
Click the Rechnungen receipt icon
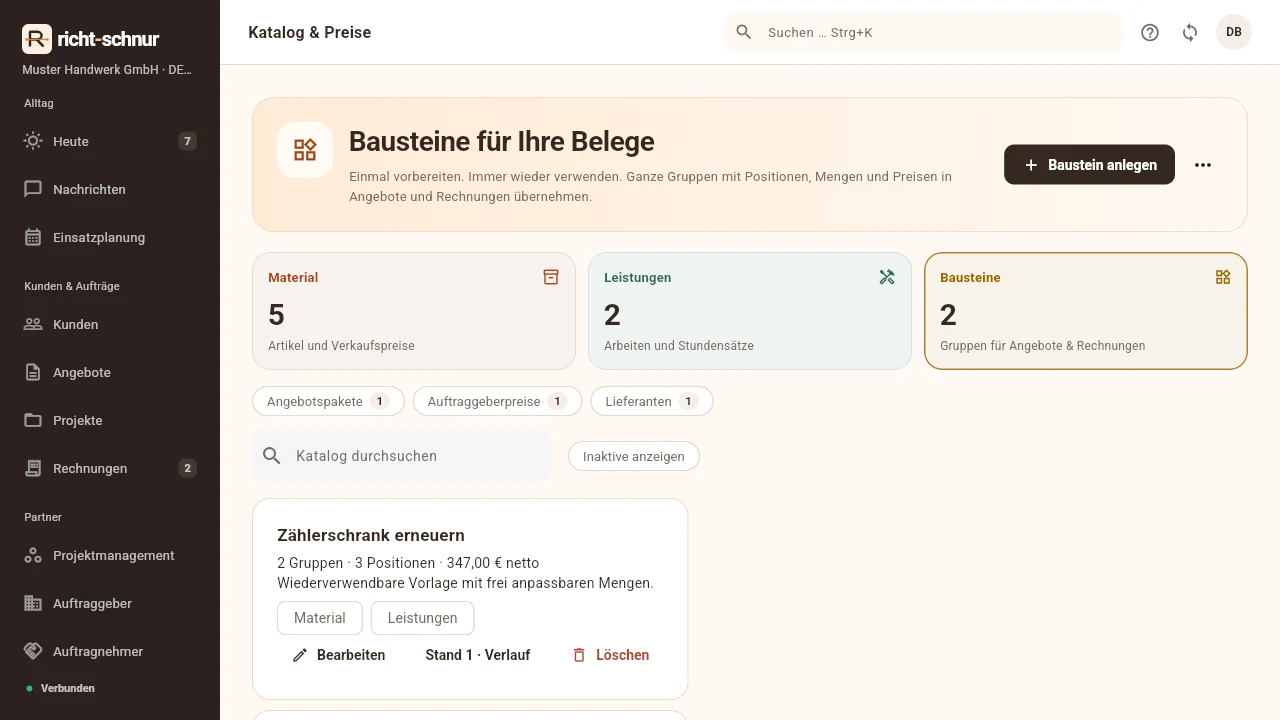point(33,468)
